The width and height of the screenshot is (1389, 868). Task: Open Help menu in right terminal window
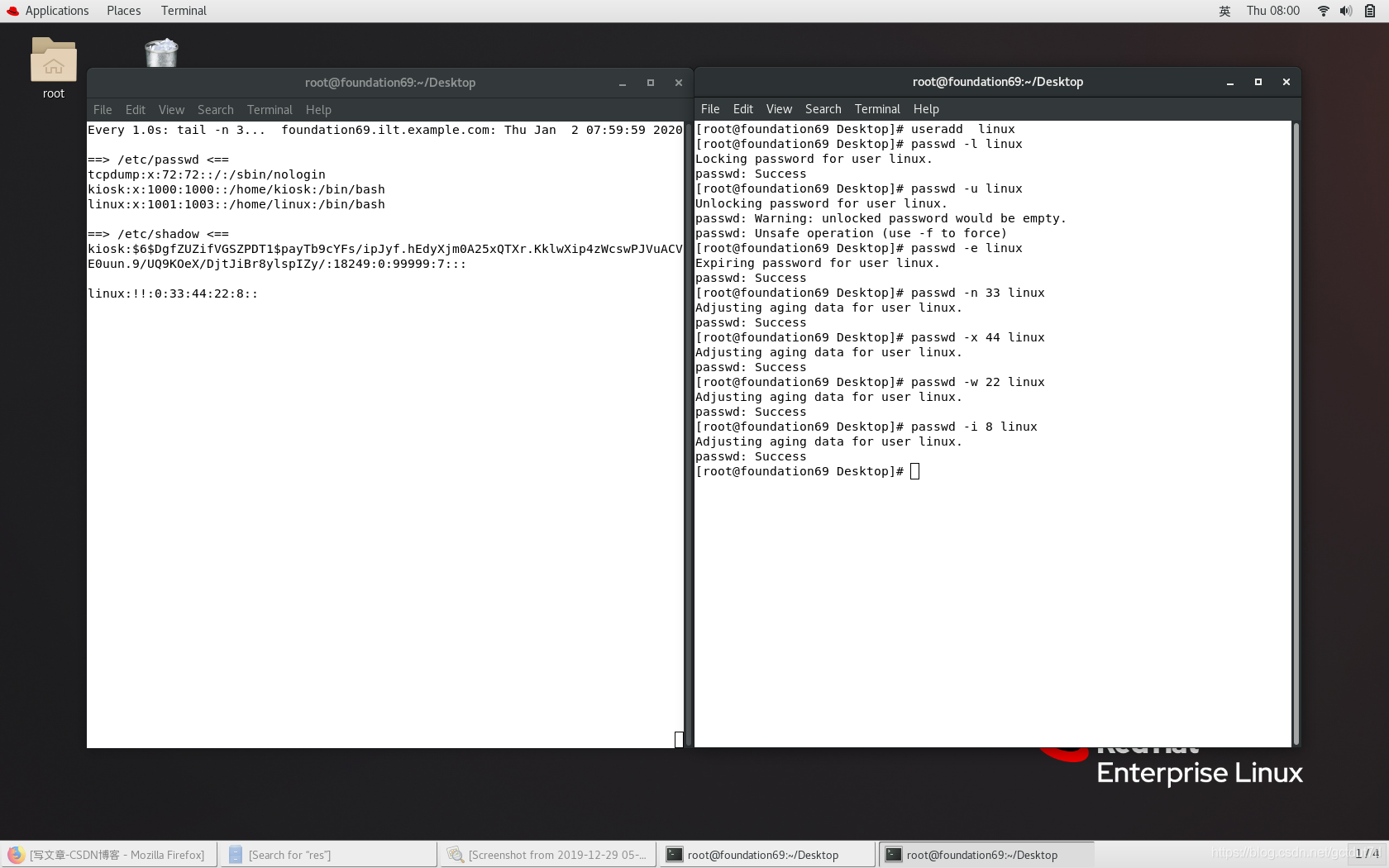pos(926,109)
